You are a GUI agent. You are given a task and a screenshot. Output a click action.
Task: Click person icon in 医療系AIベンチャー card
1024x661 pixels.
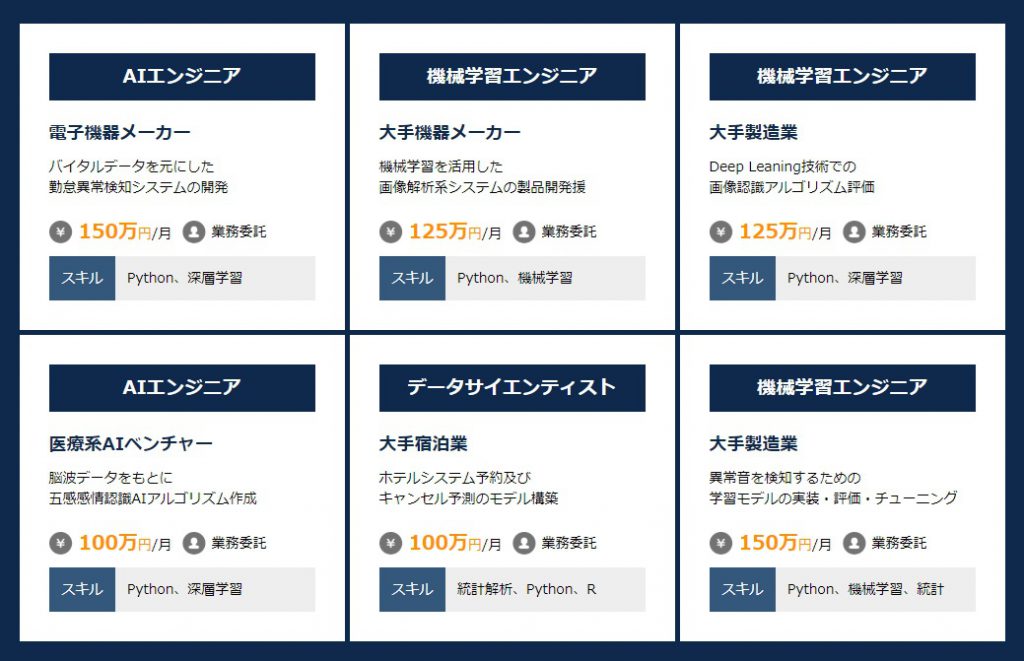coord(193,543)
